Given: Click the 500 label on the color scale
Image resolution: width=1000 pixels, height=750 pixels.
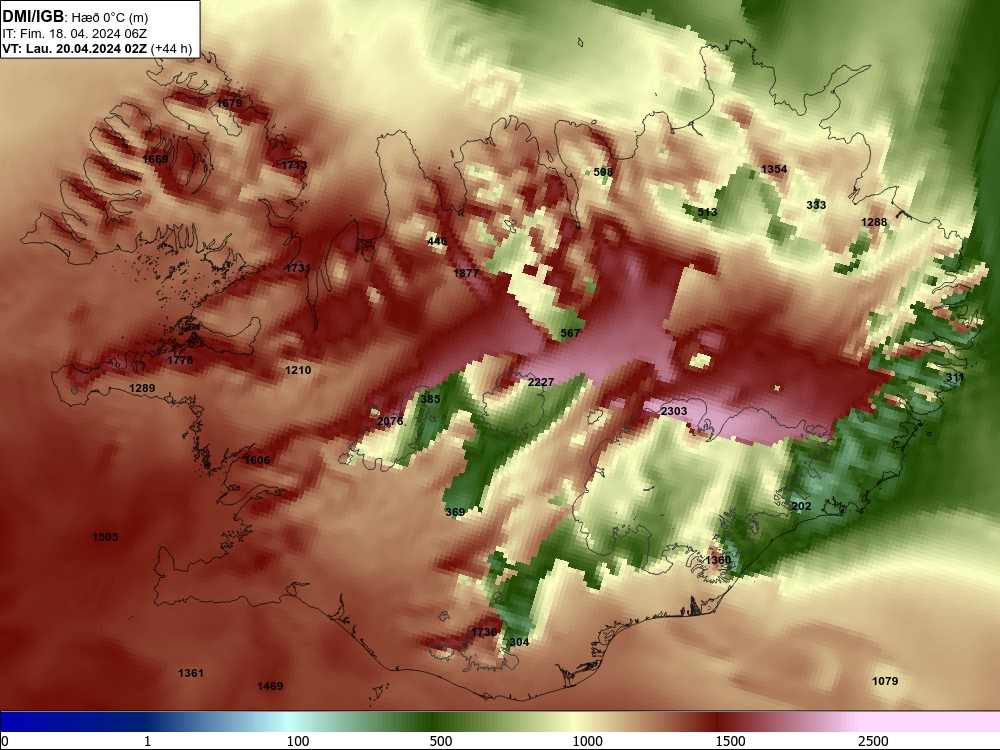Looking at the screenshot, I should [x=441, y=741].
